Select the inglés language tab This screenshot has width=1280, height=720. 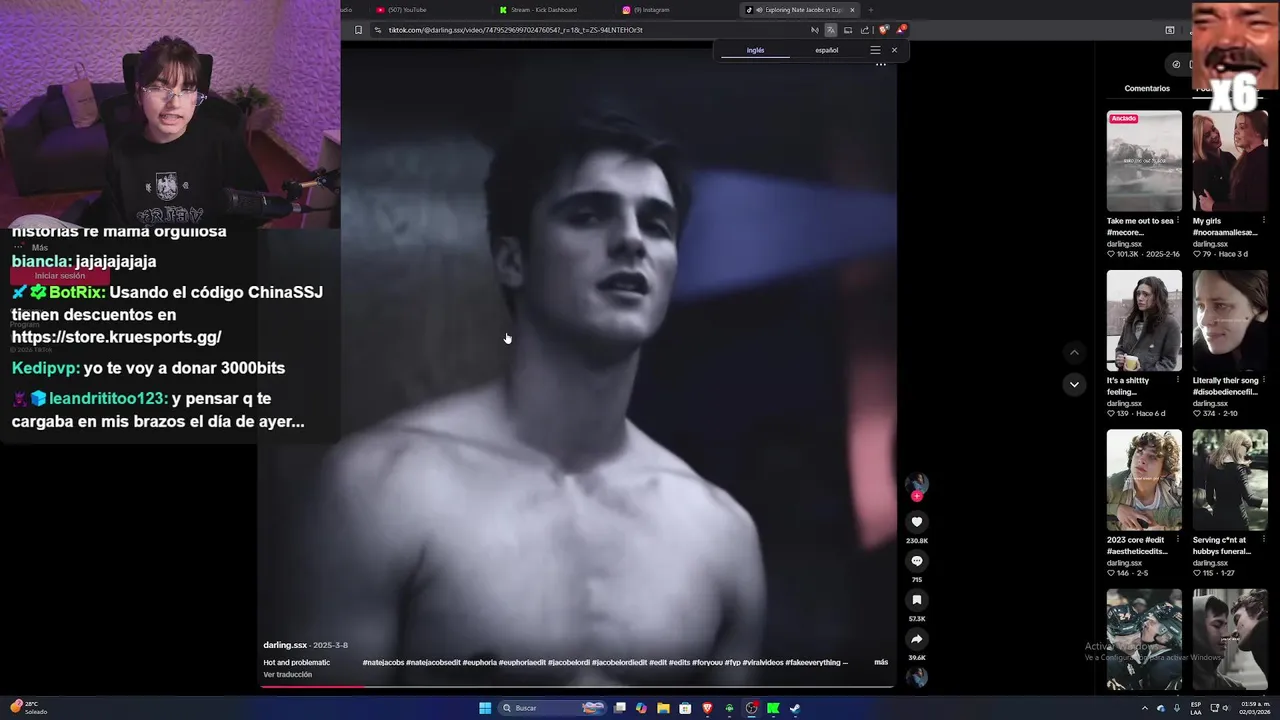click(755, 50)
